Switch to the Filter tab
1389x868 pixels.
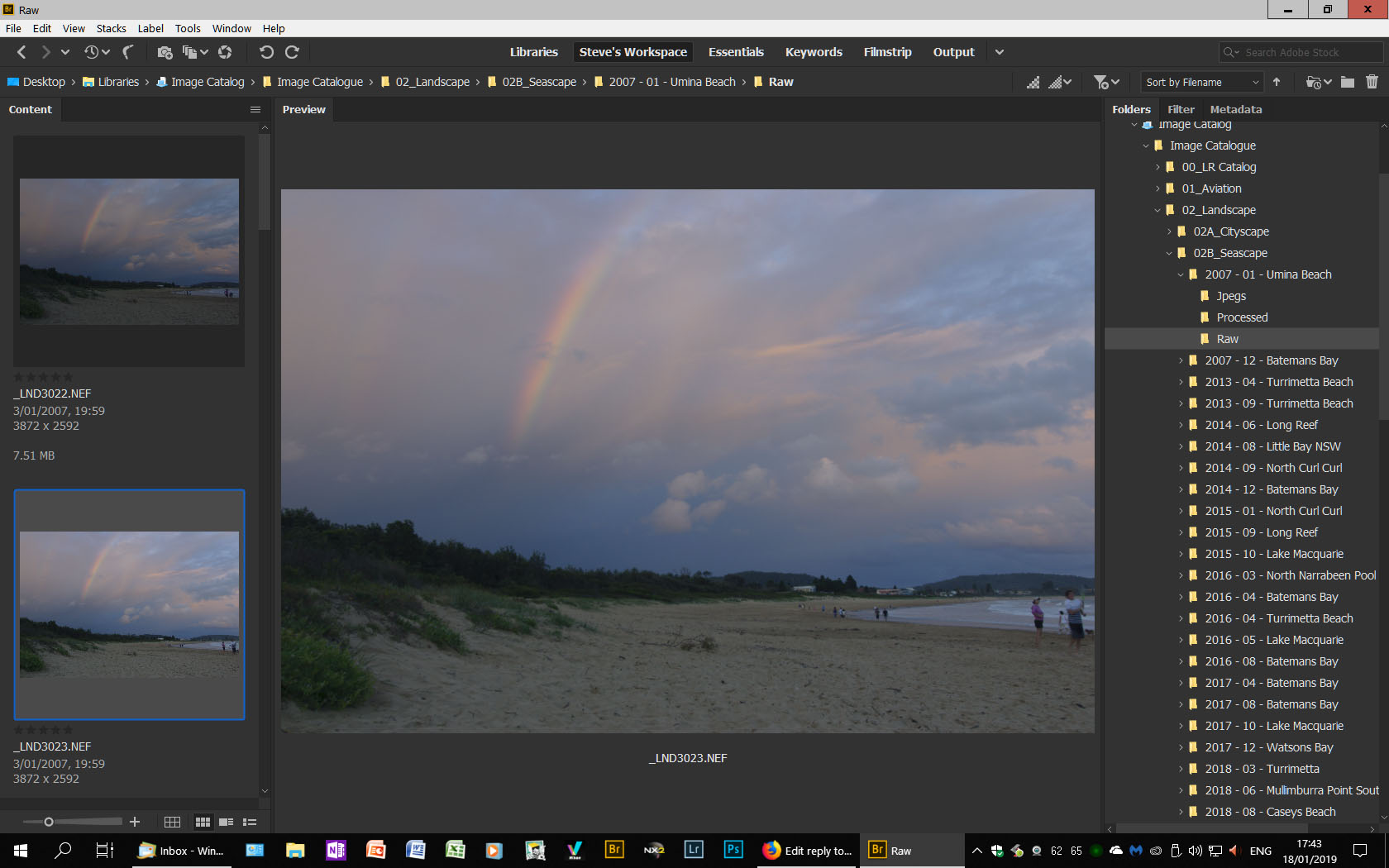tap(1181, 109)
